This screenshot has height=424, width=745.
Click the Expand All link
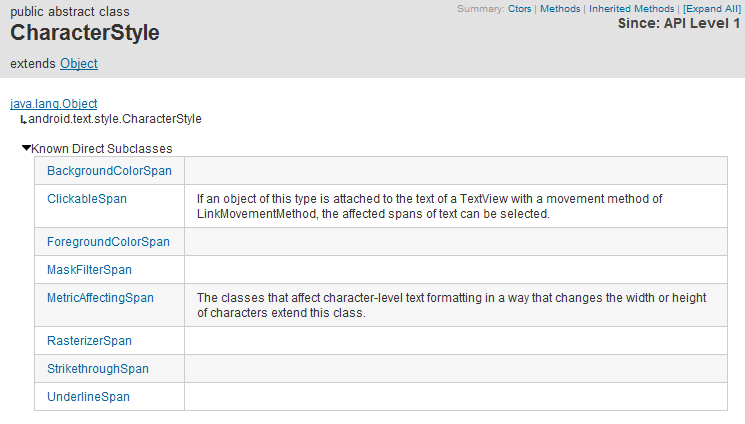click(x=712, y=8)
